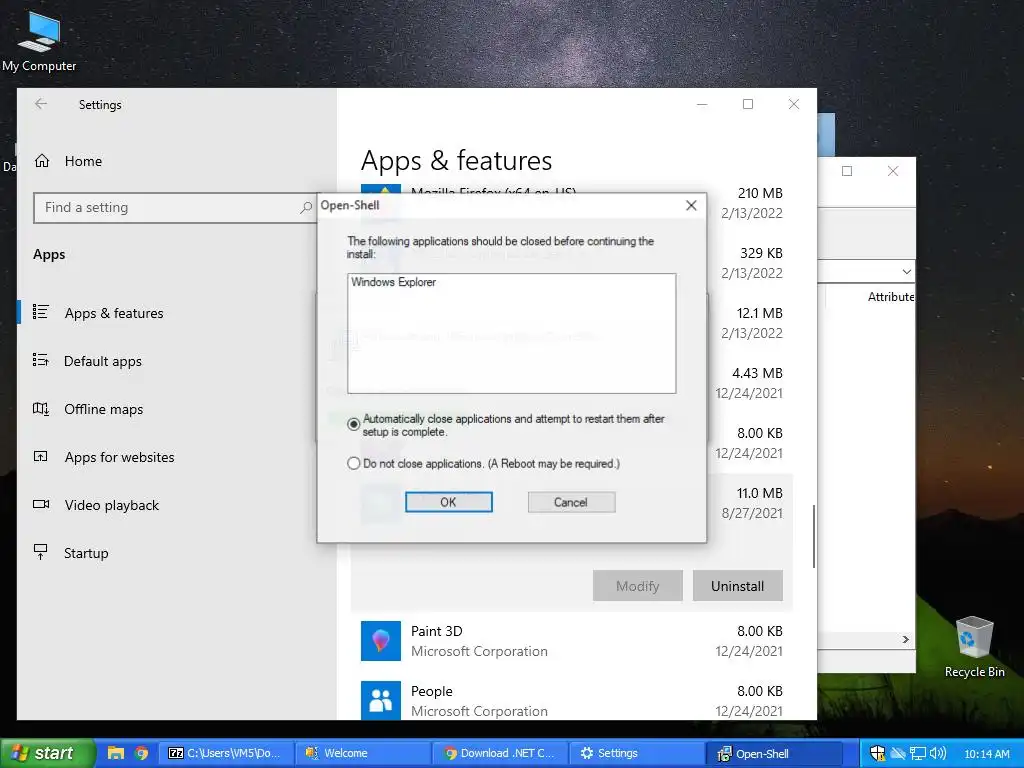Maximize the background window behind Settings
Image resolution: width=1024 pixels, height=768 pixels.
pyautogui.click(x=847, y=171)
